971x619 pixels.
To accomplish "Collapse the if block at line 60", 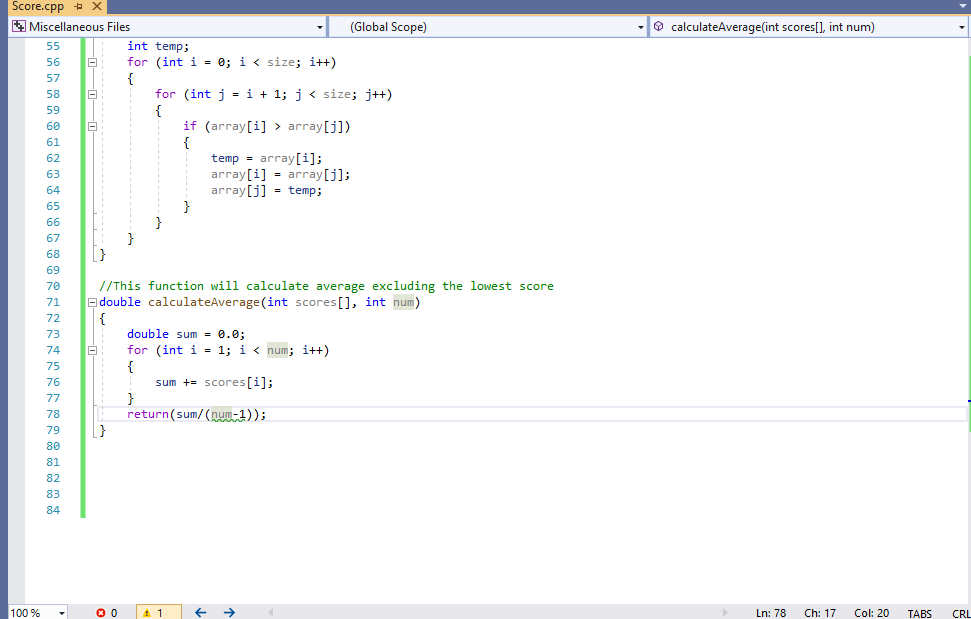I will pyautogui.click(x=91, y=126).
